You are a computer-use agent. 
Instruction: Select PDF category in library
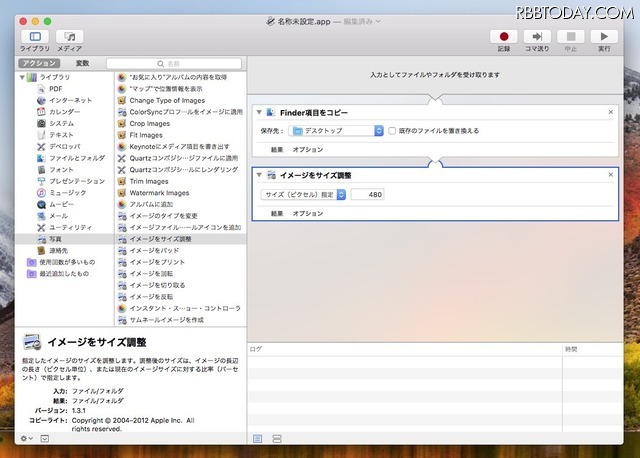(56, 89)
